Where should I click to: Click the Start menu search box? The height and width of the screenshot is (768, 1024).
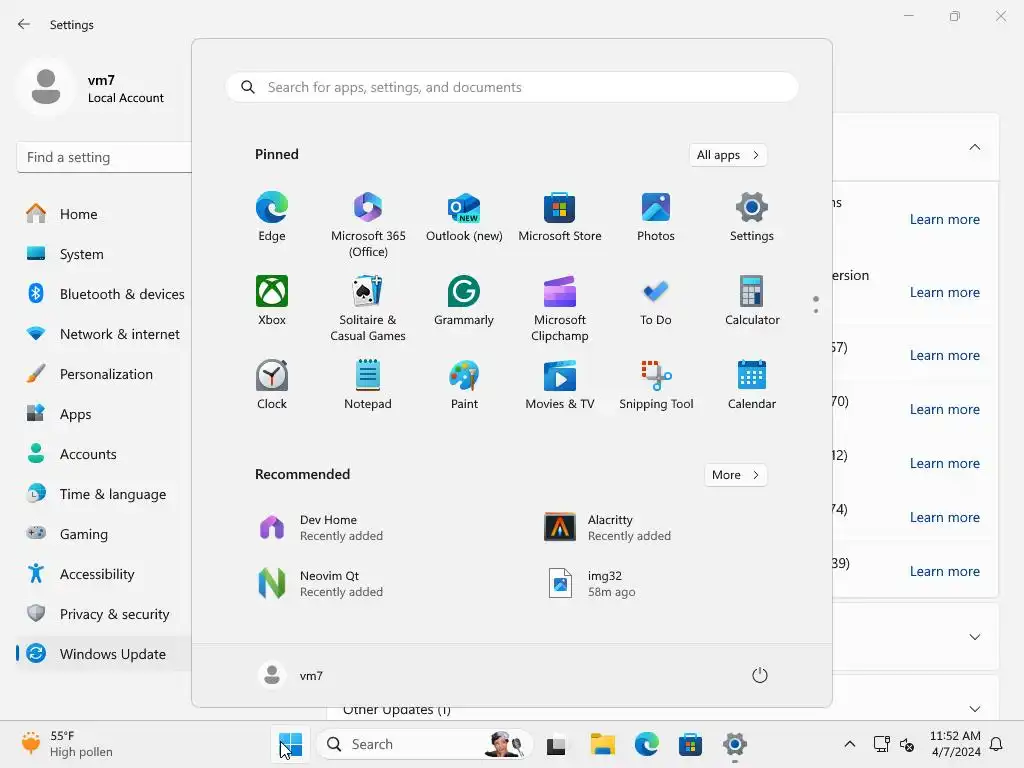tap(512, 88)
